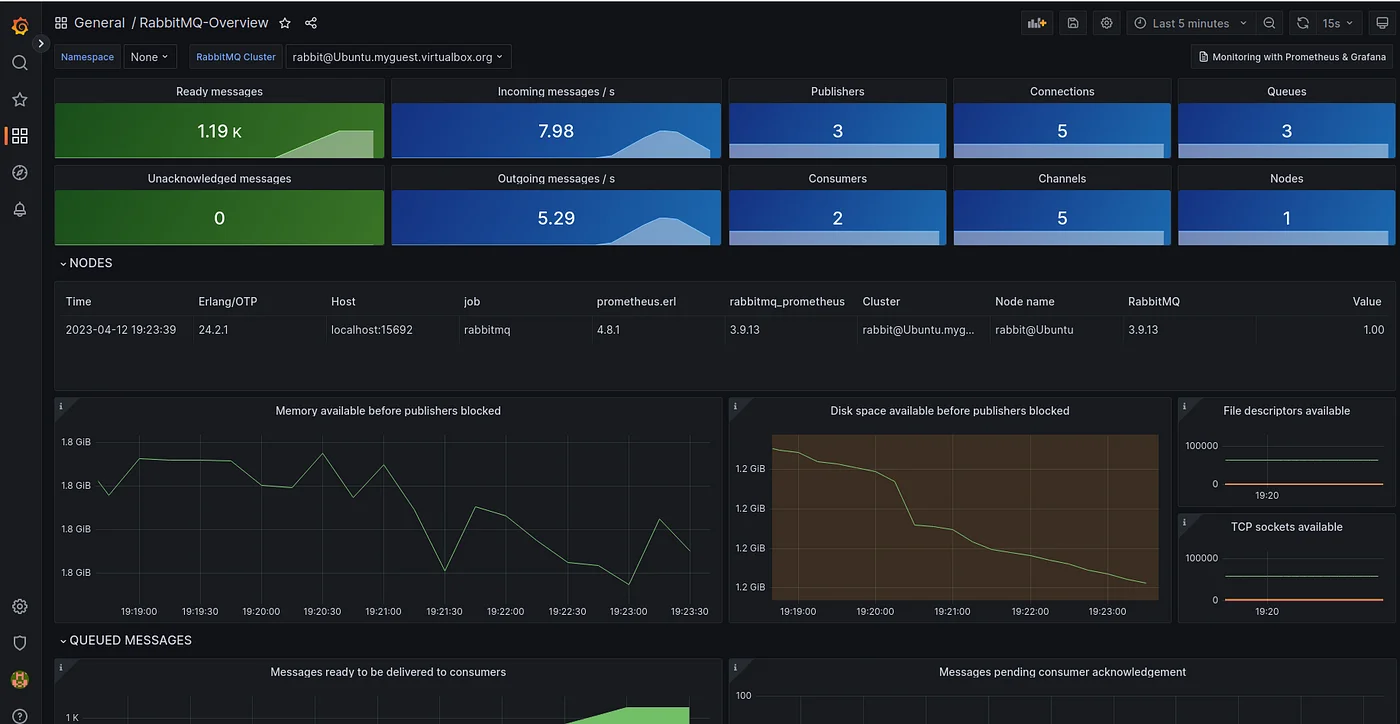The width and height of the screenshot is (1400, 724).
Task: Click the Node name column header
Action: pos(1025,301)
